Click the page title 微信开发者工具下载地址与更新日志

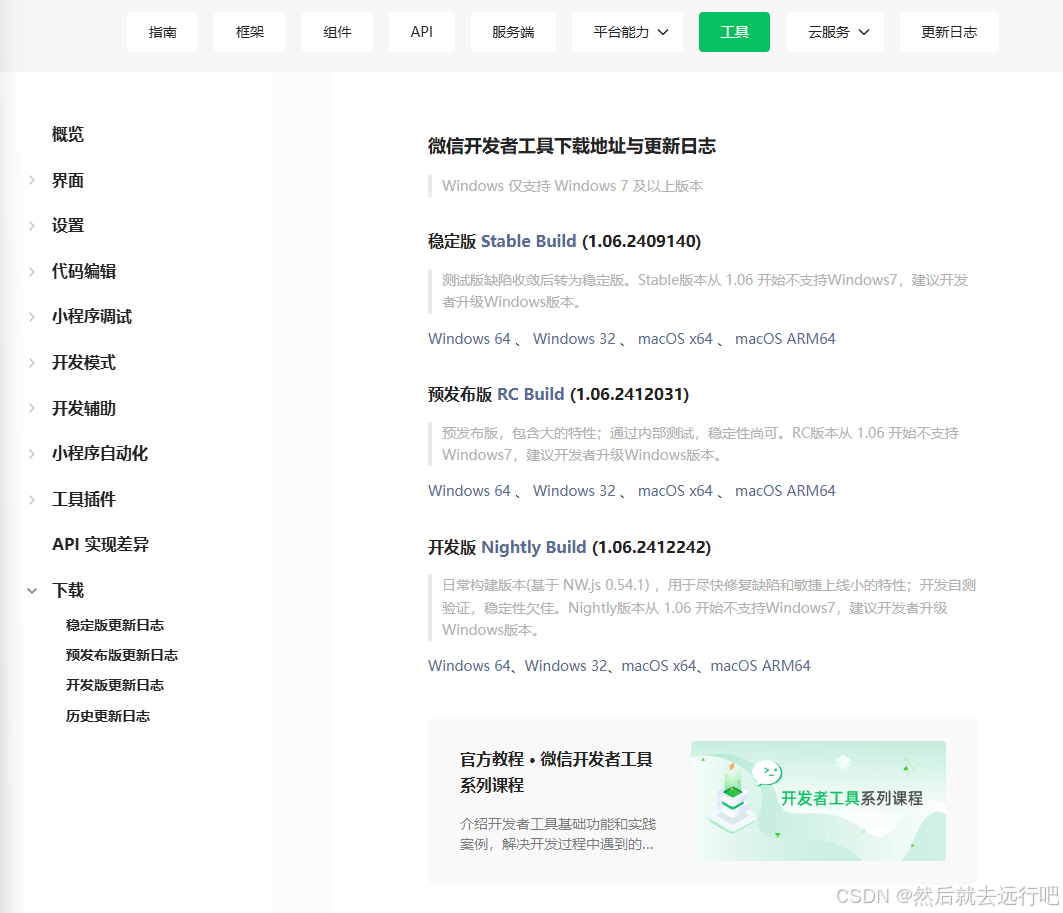pos(571,146)
